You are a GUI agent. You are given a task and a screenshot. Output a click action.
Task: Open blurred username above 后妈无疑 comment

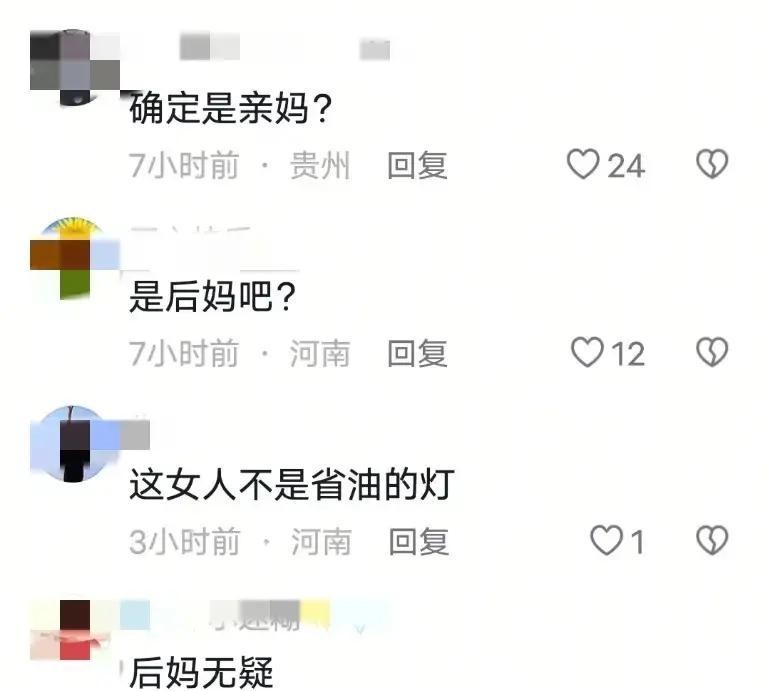(255, 616)
